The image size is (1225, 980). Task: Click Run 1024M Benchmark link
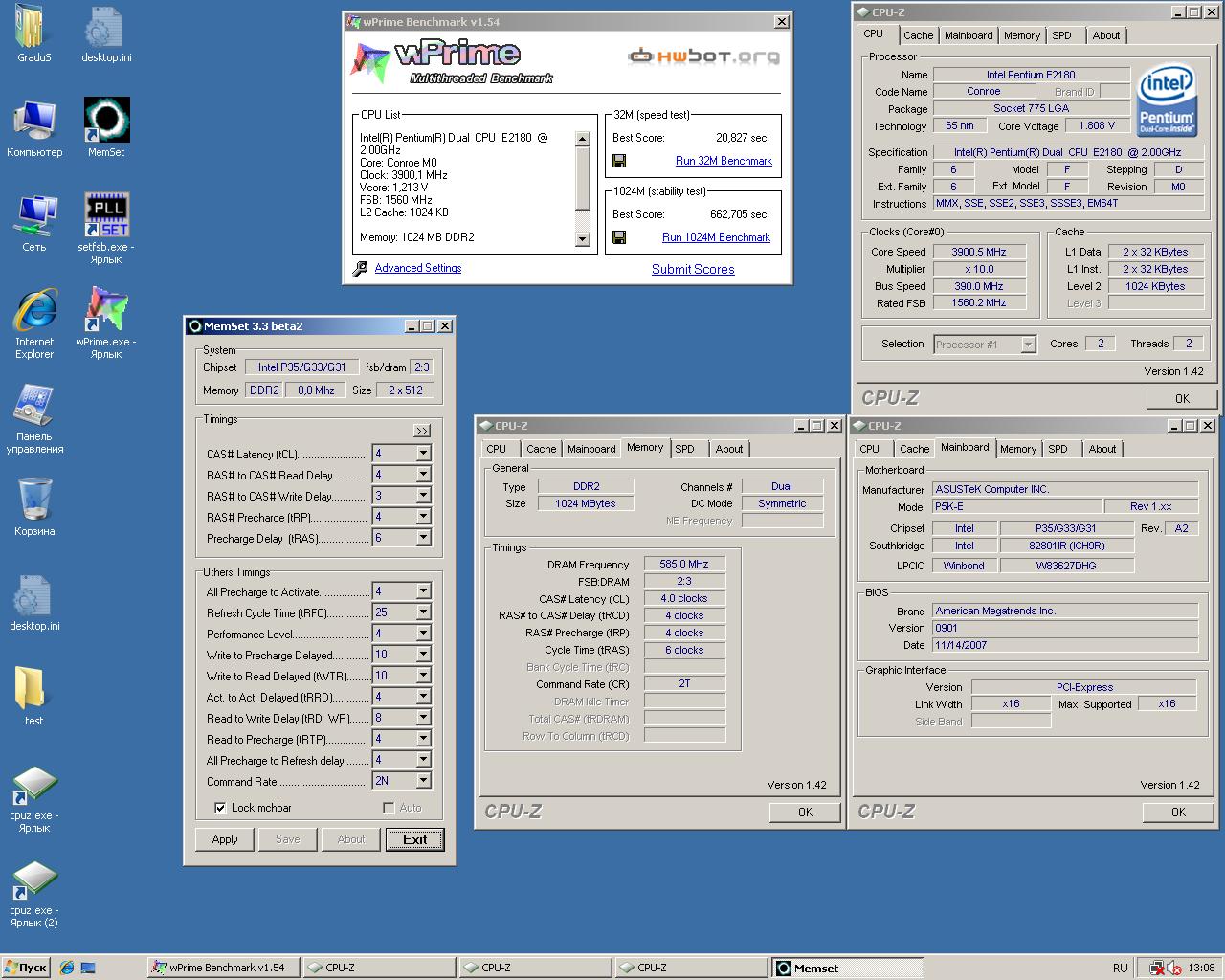(716, 237)
